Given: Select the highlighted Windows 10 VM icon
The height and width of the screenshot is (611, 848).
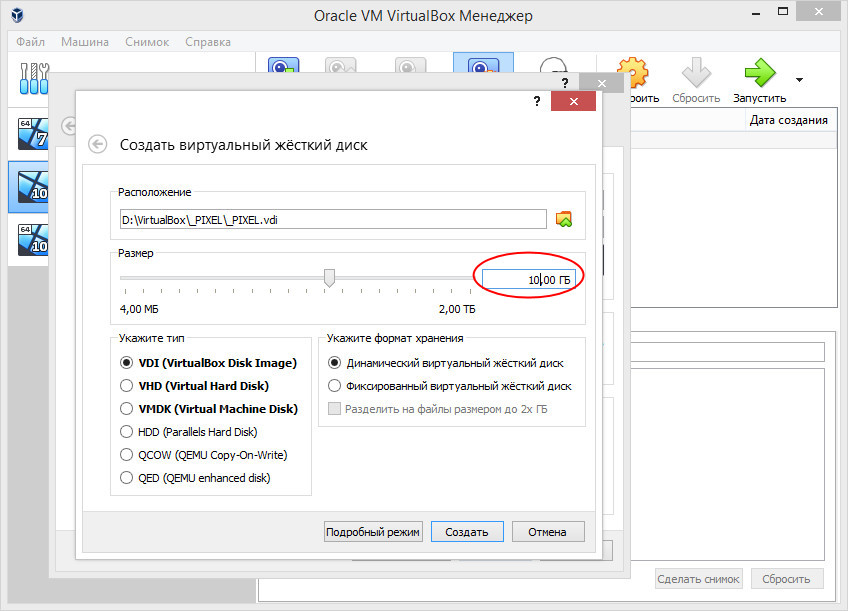Looking at the screenshot, I should click(x=33, y=187).
